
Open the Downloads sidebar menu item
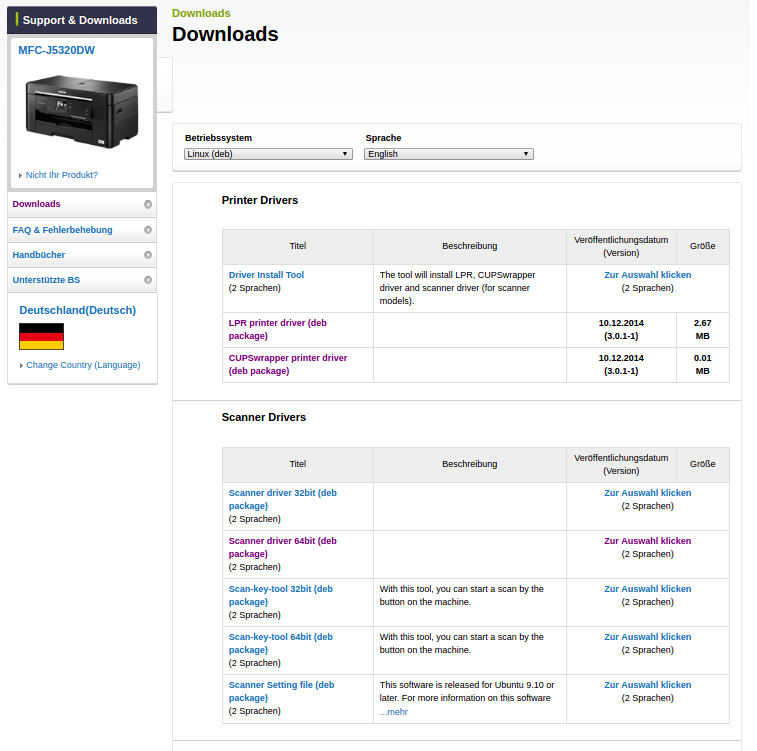coord(82,204)
